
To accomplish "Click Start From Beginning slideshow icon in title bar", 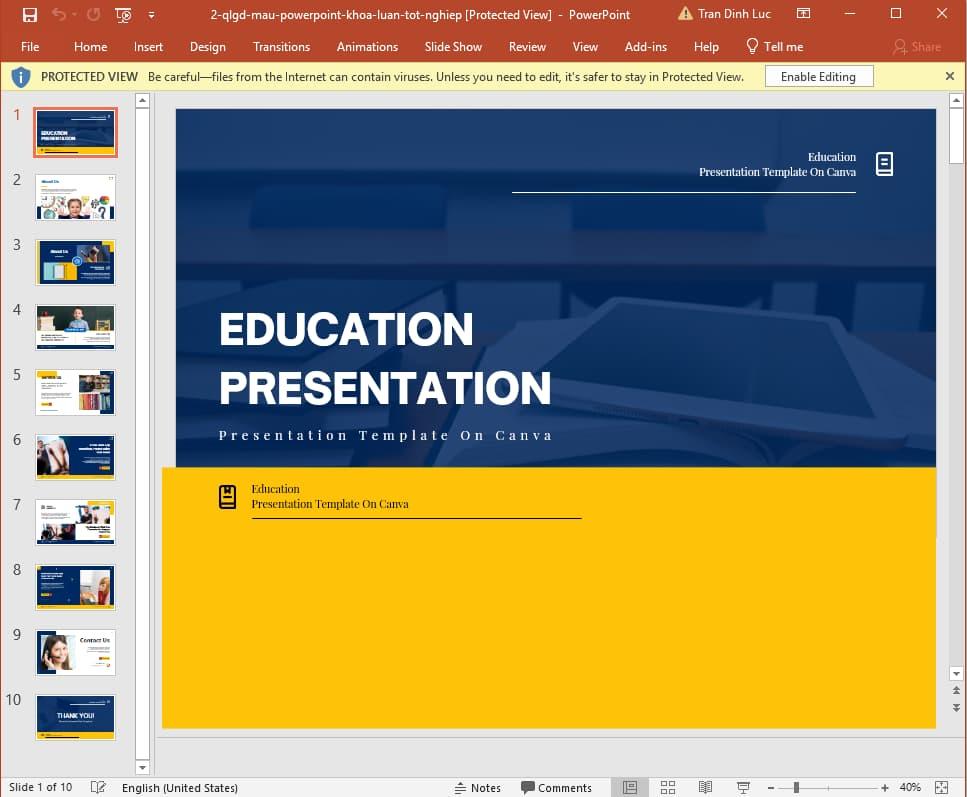I will point(123,15).
